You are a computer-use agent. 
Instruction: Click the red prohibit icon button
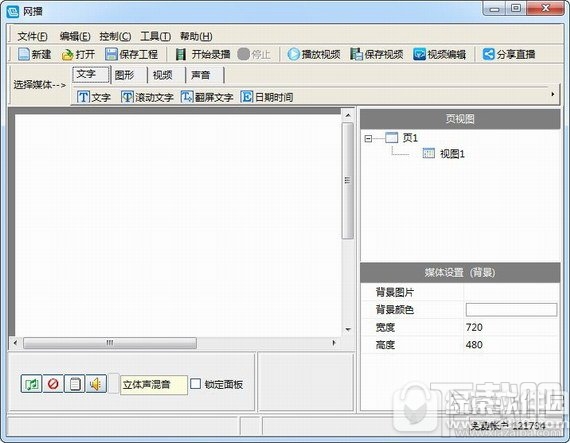point(53,384)
